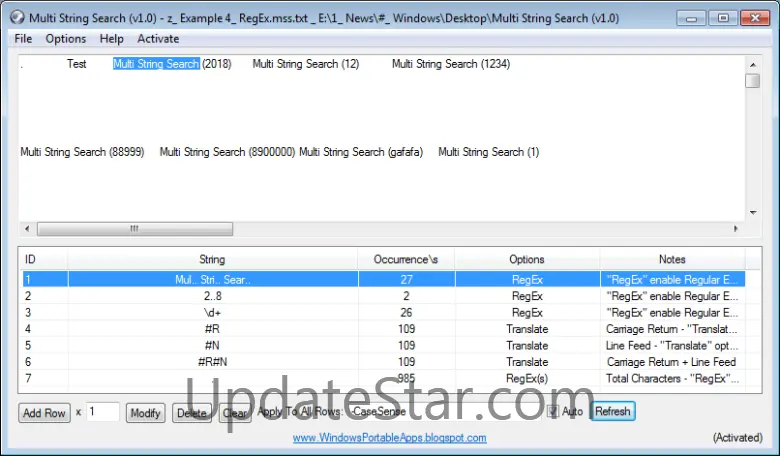This screenshot has height=456, width=780.
Task: Click the 'Total Characters' note cell
Action: click(672, 378)
